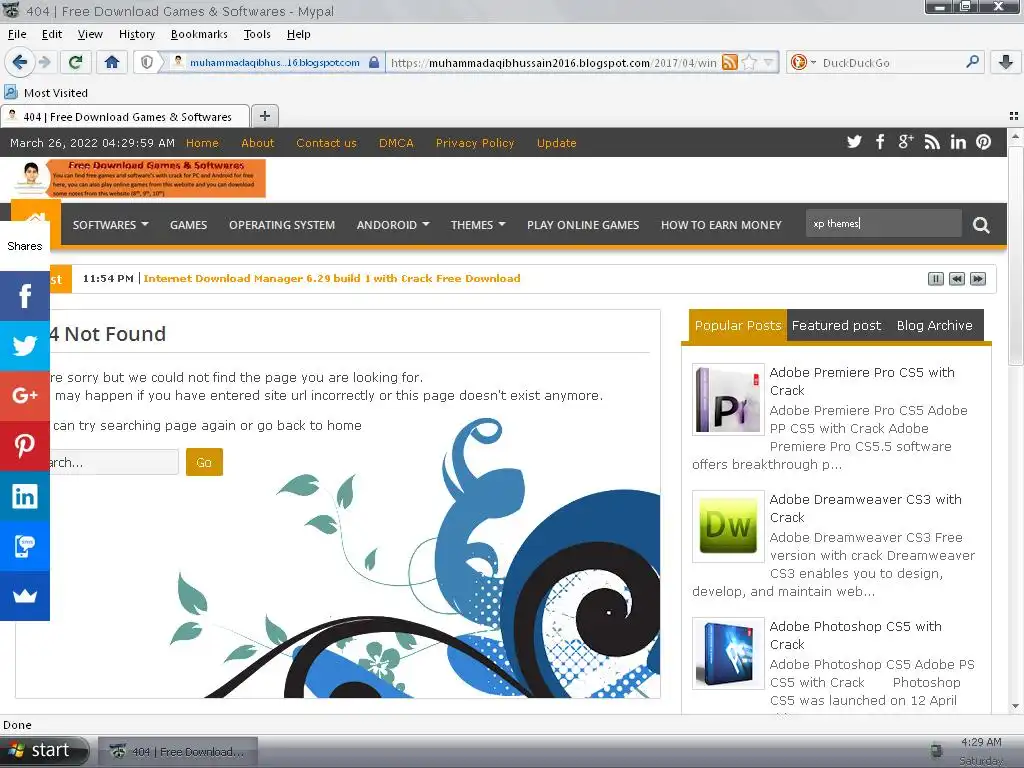Expand the SOFTWARES dropdown menu
This screenshot has width=1024, height=768.
[110, 225]
